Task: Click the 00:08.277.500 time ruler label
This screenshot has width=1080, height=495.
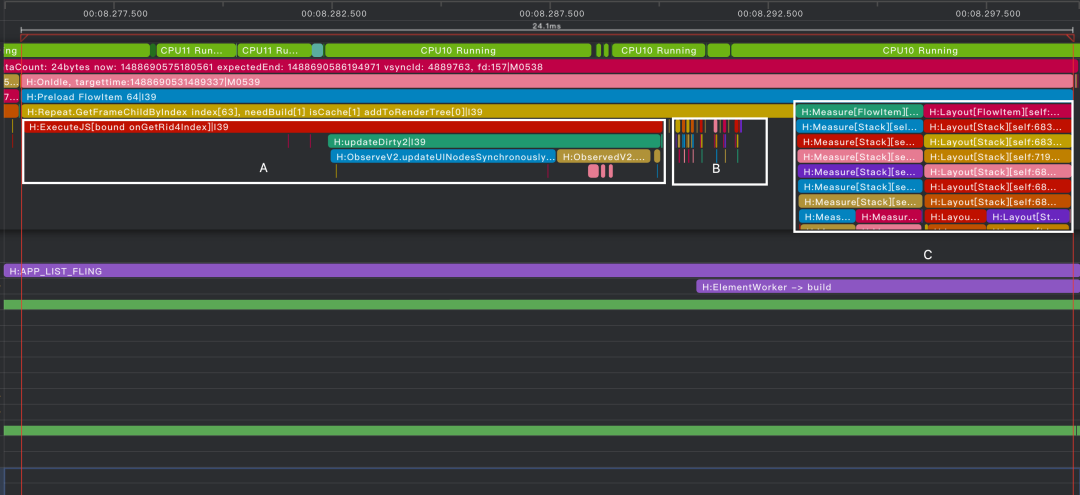Action: (115, 13)
